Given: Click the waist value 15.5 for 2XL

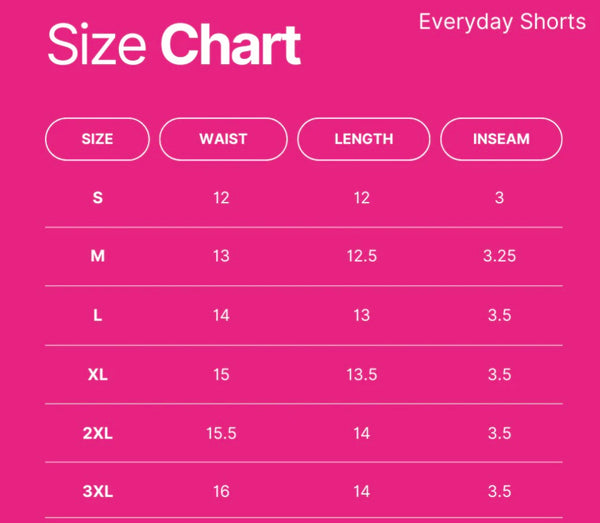Looking at the screenshot, I should [x=221, y=433].
